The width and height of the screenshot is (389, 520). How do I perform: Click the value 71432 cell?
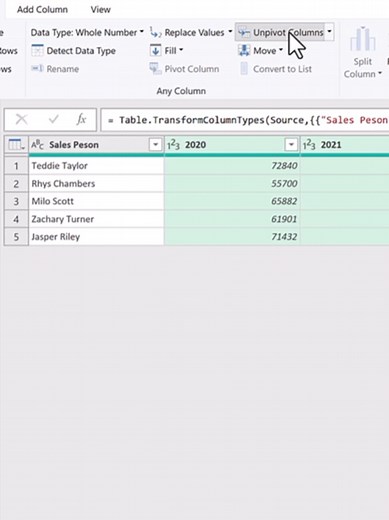click(x=232, y=237)
